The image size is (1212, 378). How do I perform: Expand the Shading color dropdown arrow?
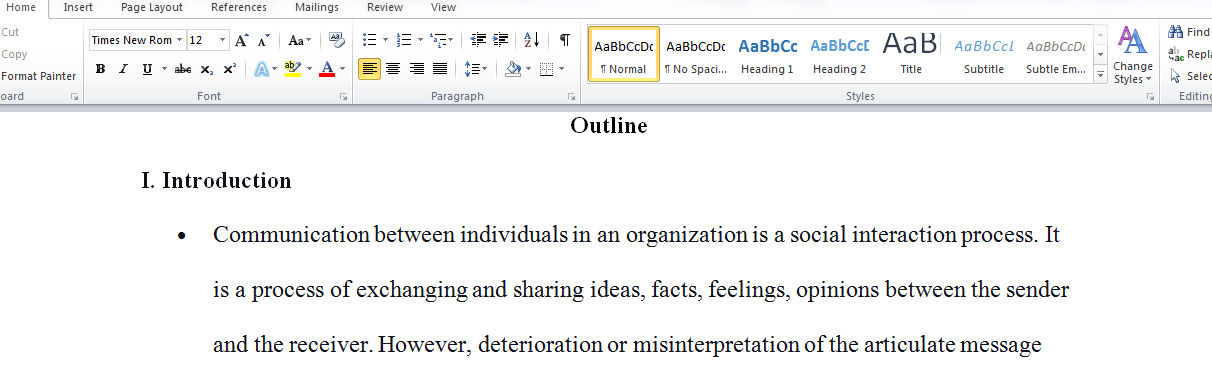coord(529,69)
